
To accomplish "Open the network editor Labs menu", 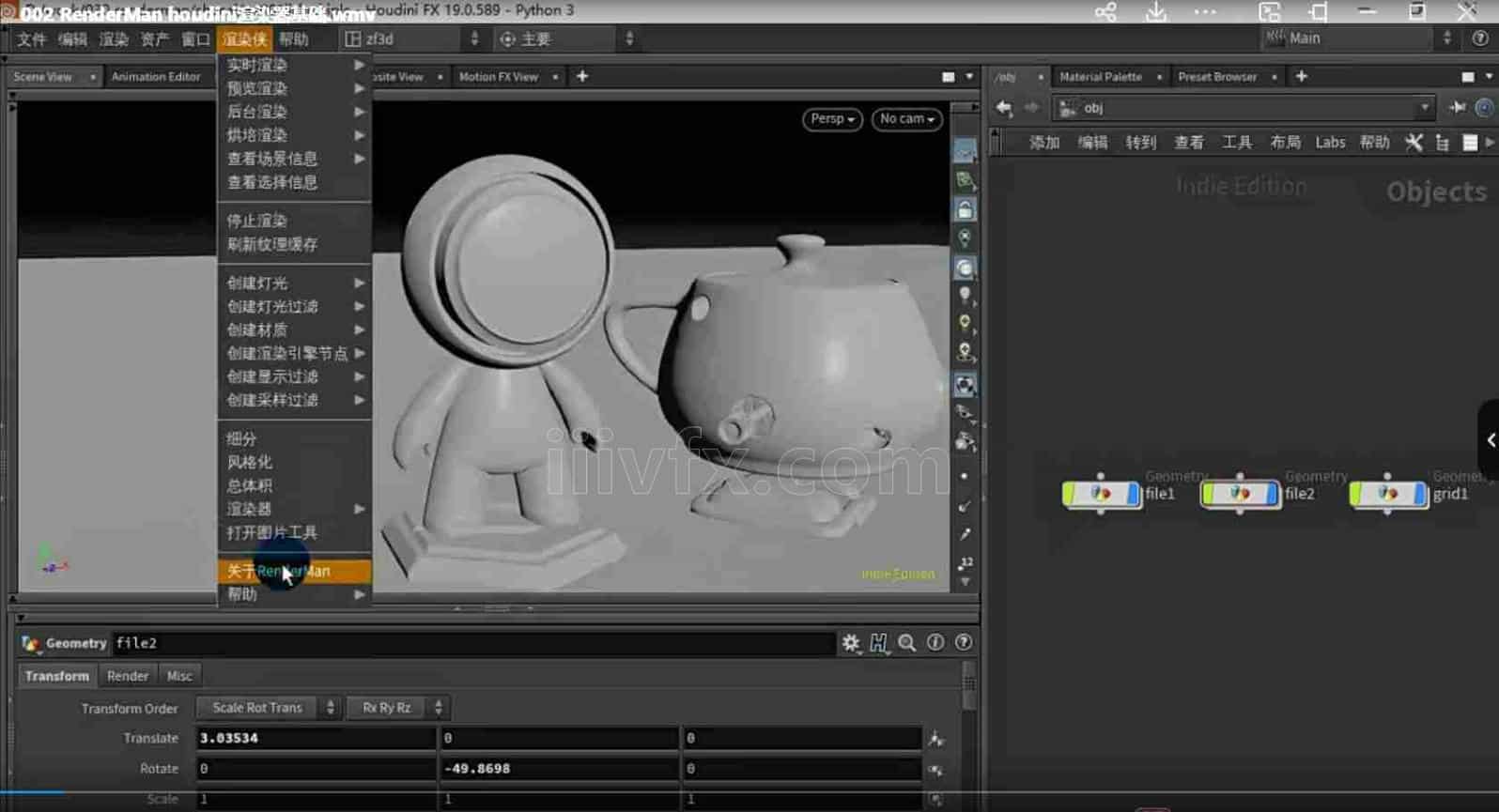I will (x=1330, y=143).
